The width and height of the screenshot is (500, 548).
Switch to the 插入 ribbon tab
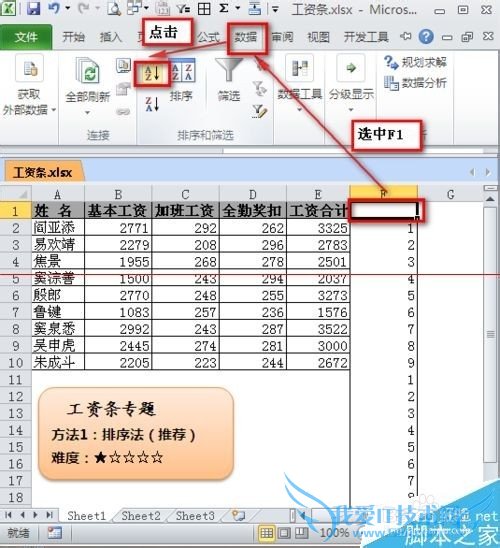click(x=110, y=37)
